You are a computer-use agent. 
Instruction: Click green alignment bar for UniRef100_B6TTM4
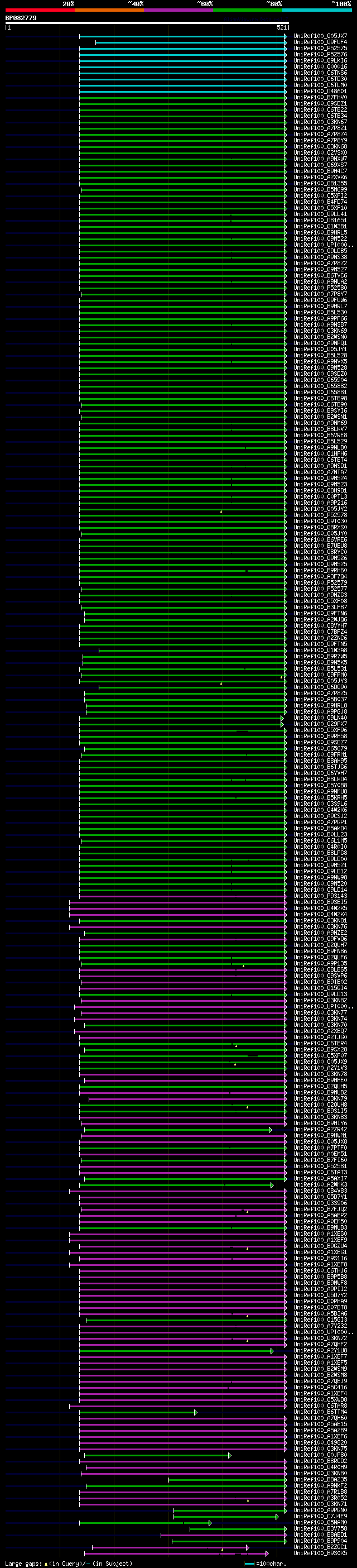[137, 1412]
